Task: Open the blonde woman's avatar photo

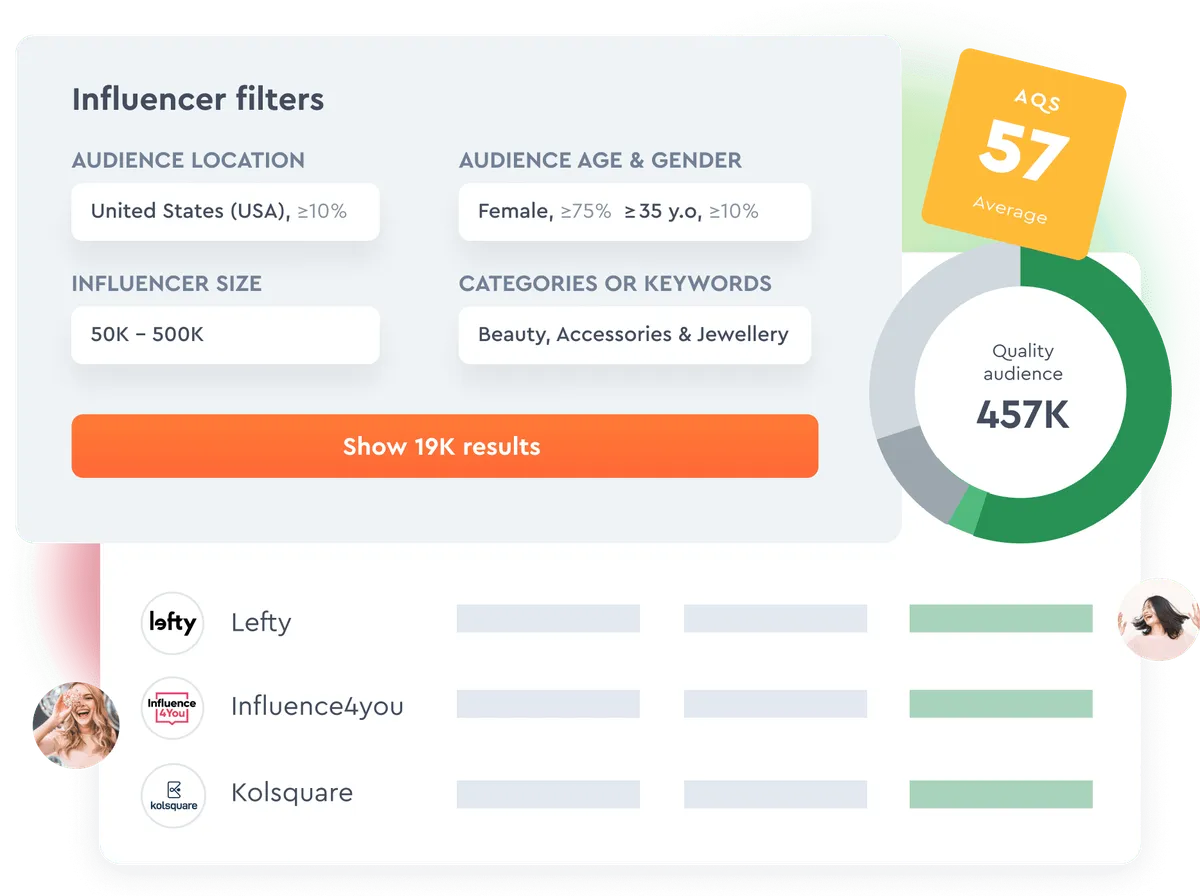Action: (x=76, y=724)
